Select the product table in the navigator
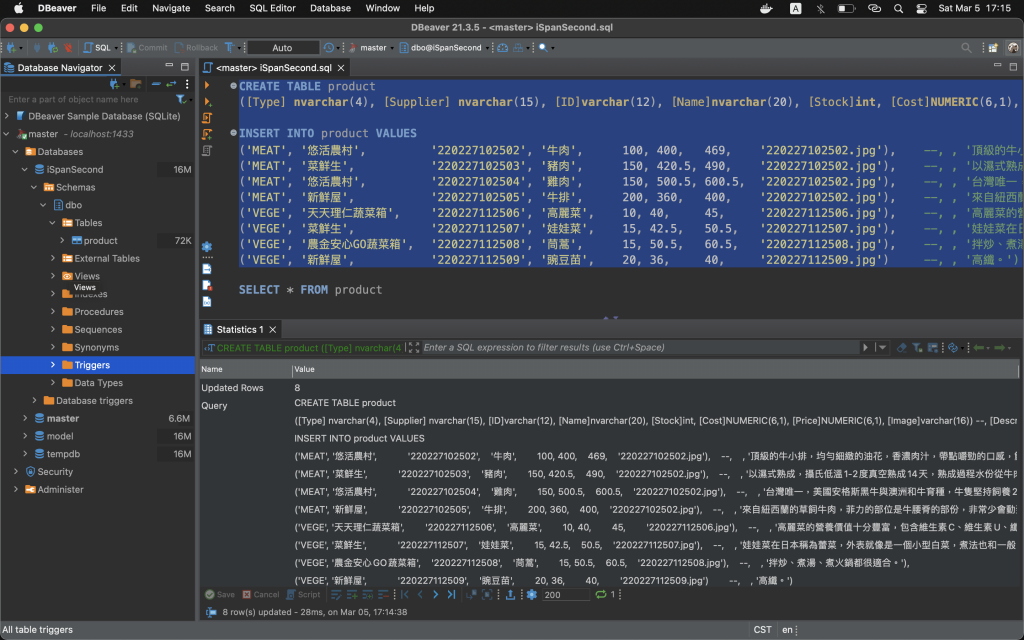The image size is (1024, 640). click(100, 240)
